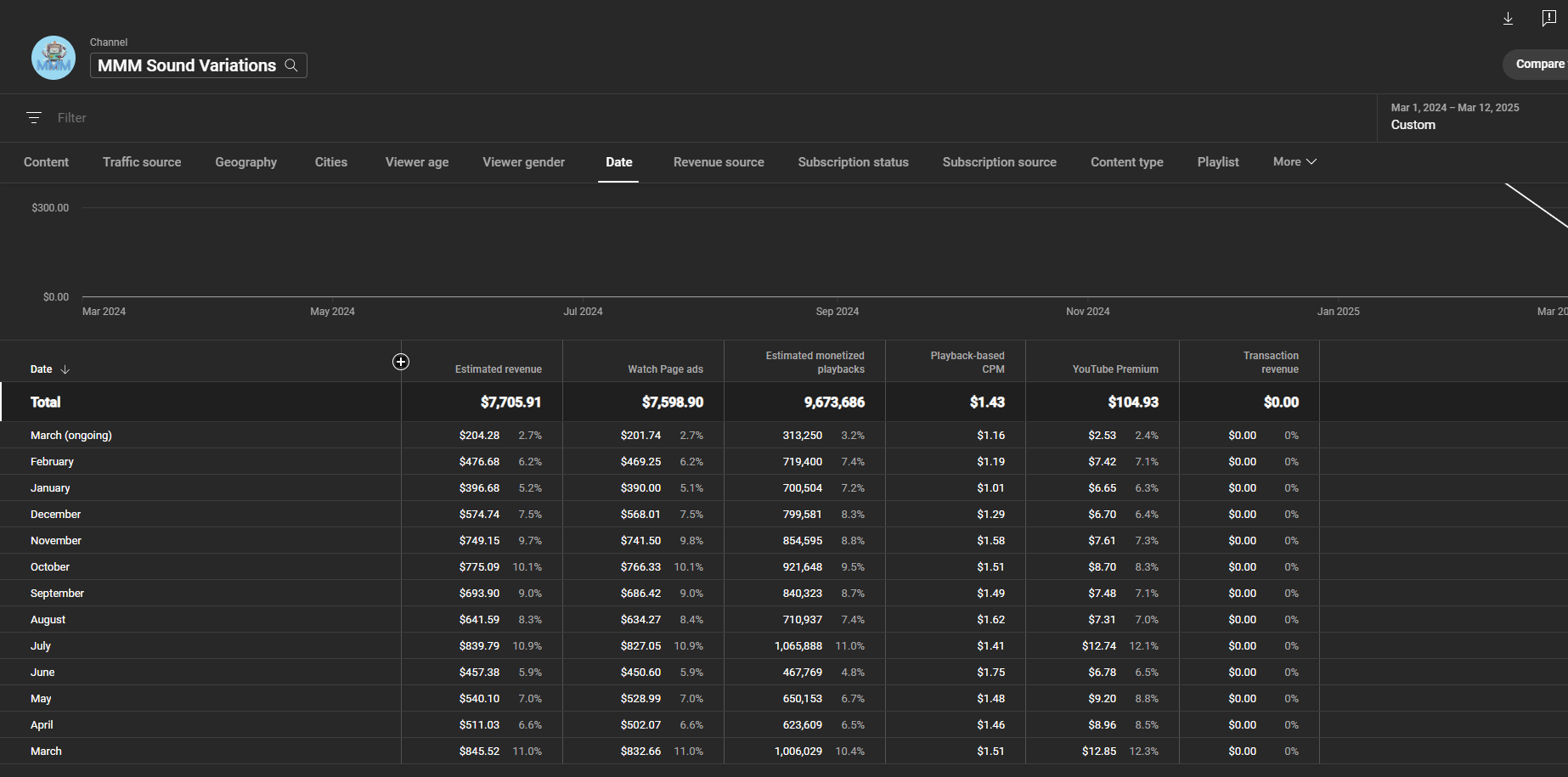Click total Watch Page ads $7,598.90
This screenshot has width=1568, height=777.
(x=673, y=403)
